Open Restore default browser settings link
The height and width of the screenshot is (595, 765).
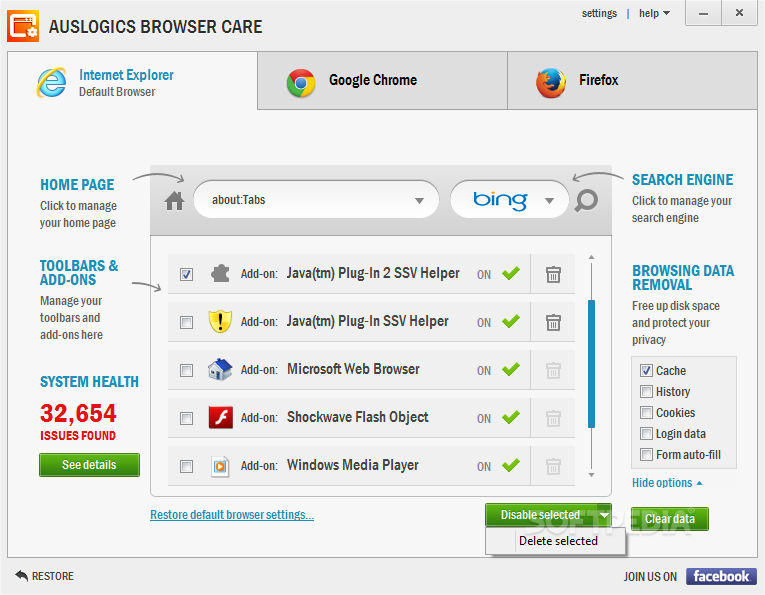pyautogui.click(x=232, y=515)
